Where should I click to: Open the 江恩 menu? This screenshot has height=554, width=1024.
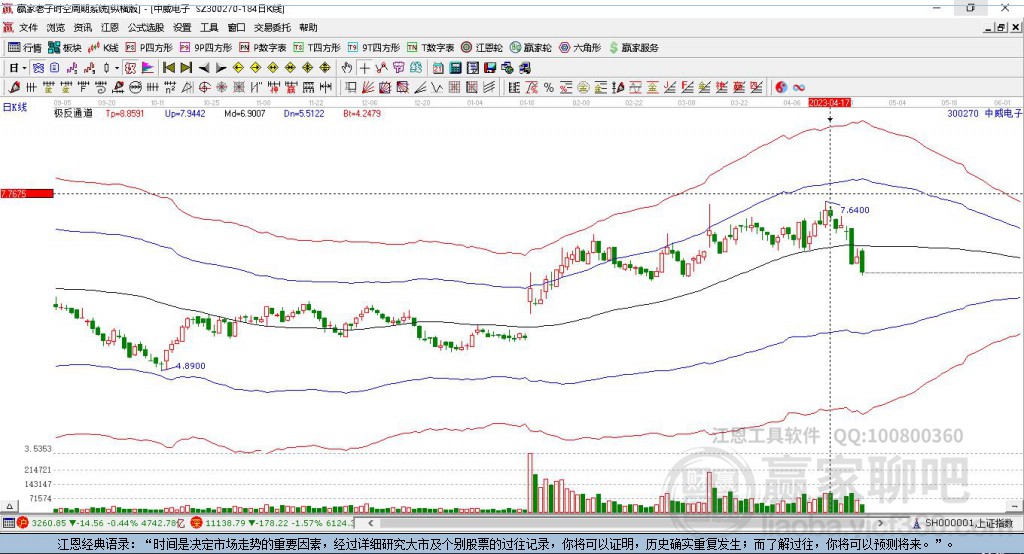pyautogui.click(x=110, y=27)
